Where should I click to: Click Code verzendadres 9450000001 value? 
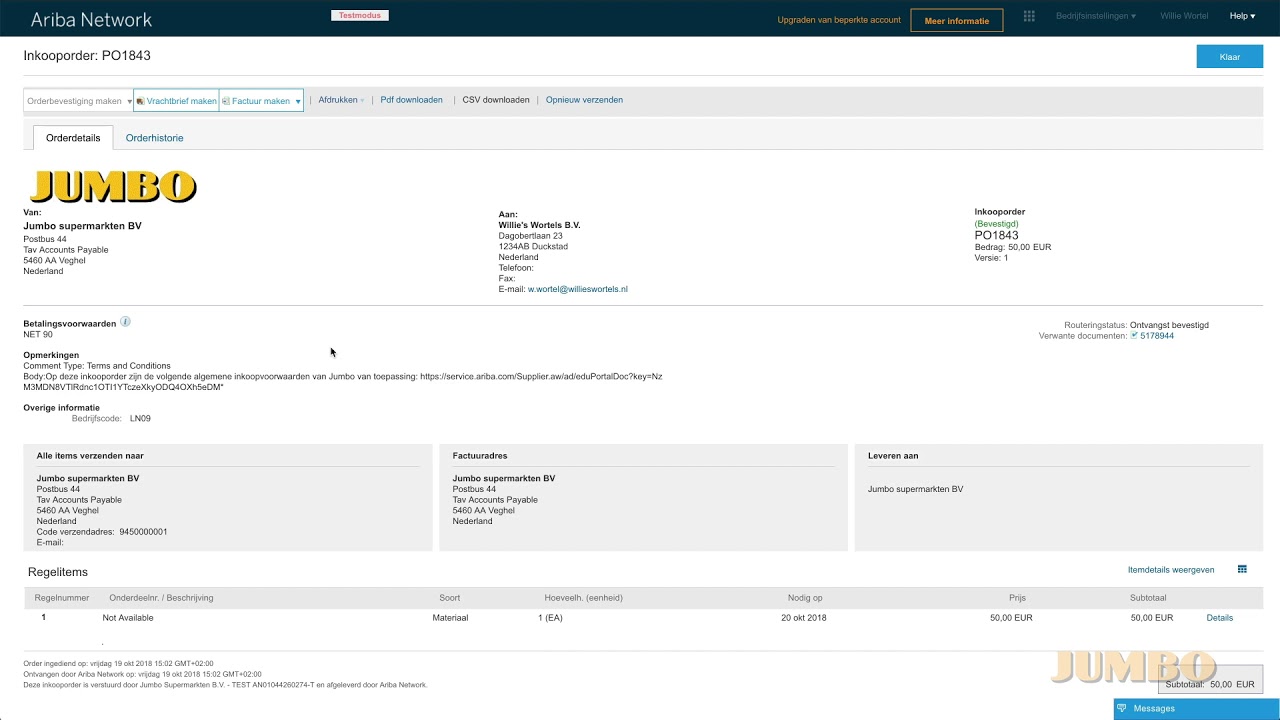(x=143, y=532)
